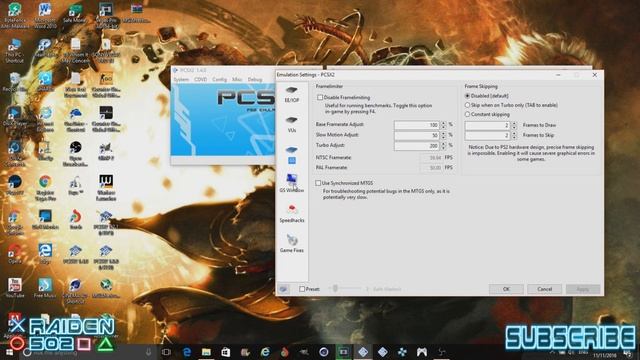Click Slow Motion Adjust spinner arrows
The height and width of the screenshot is (360, 640).
[443, 135]
